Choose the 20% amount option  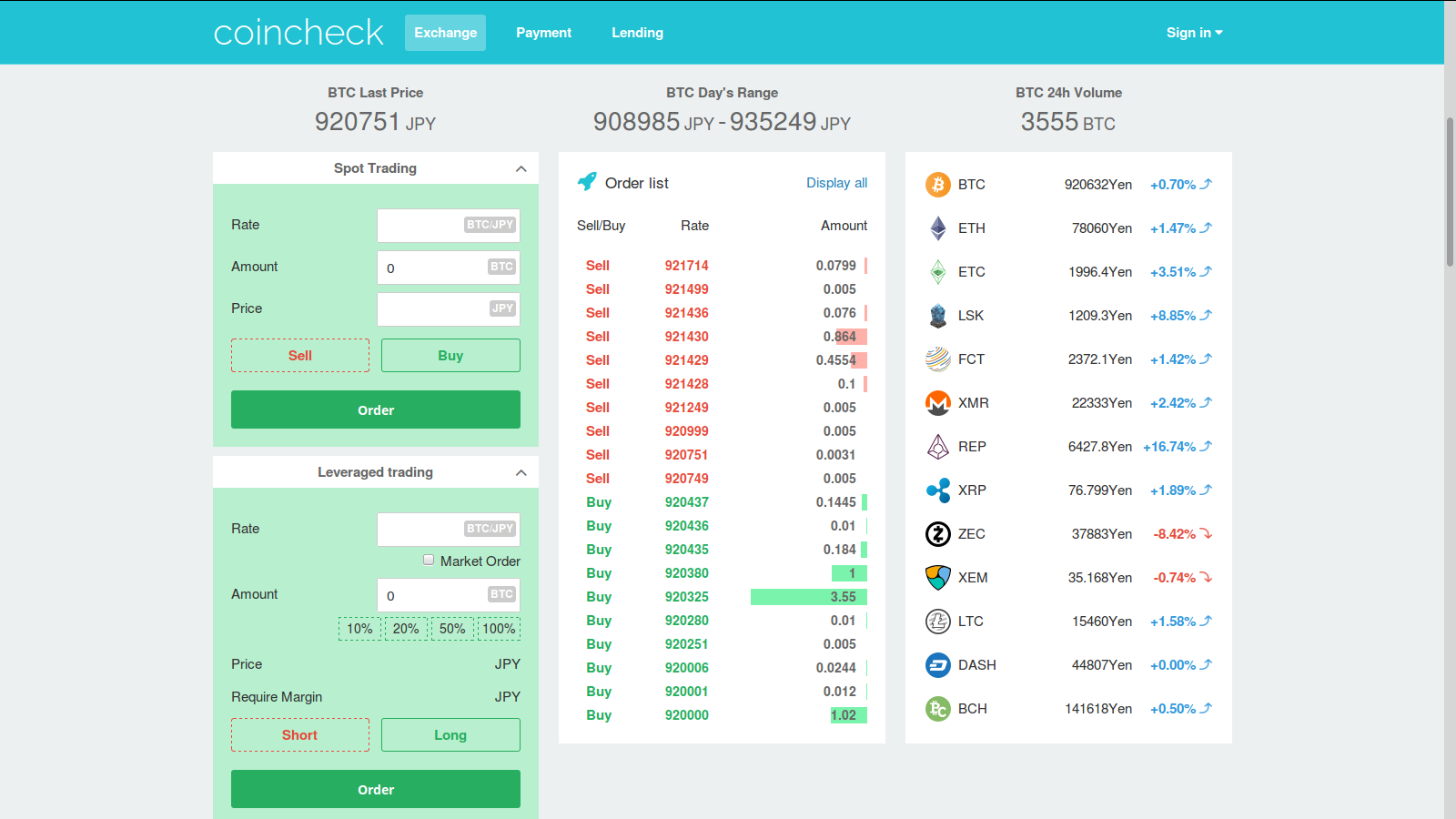tap(406, 629)
